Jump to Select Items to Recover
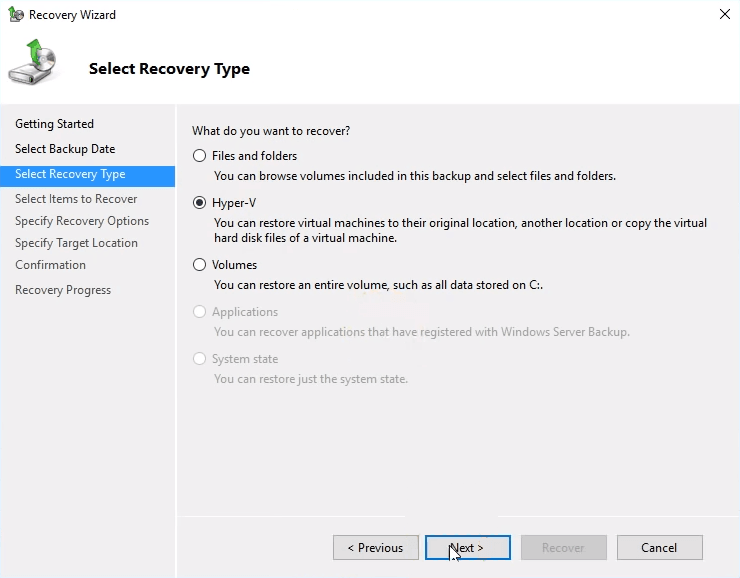 click(76, 199)
